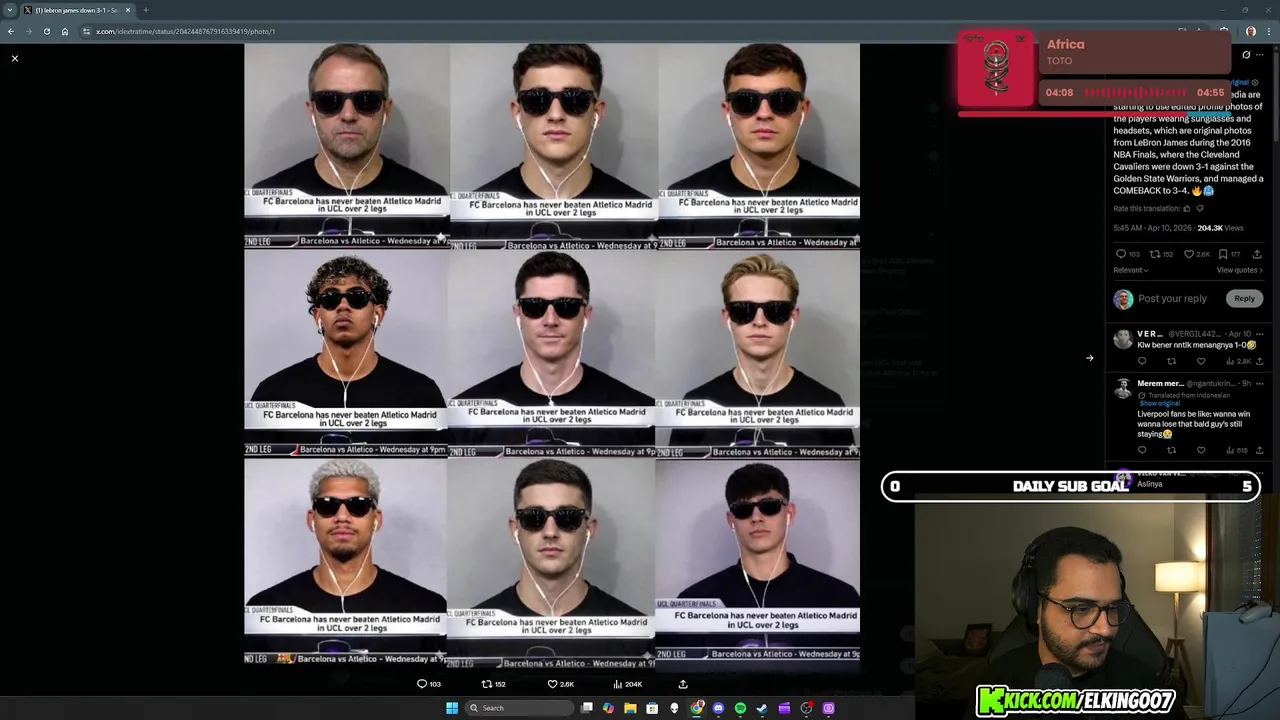Open more options on Merem mer... reply
1280x720 pixels.
tap(1259, 383)
